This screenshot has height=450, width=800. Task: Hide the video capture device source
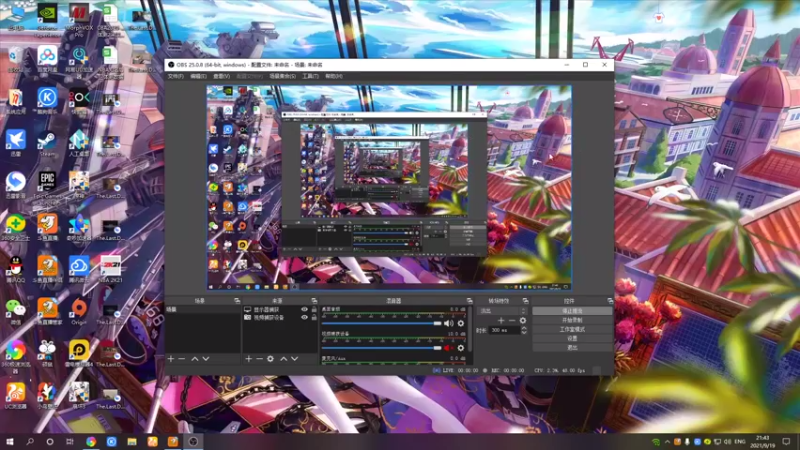305,317
